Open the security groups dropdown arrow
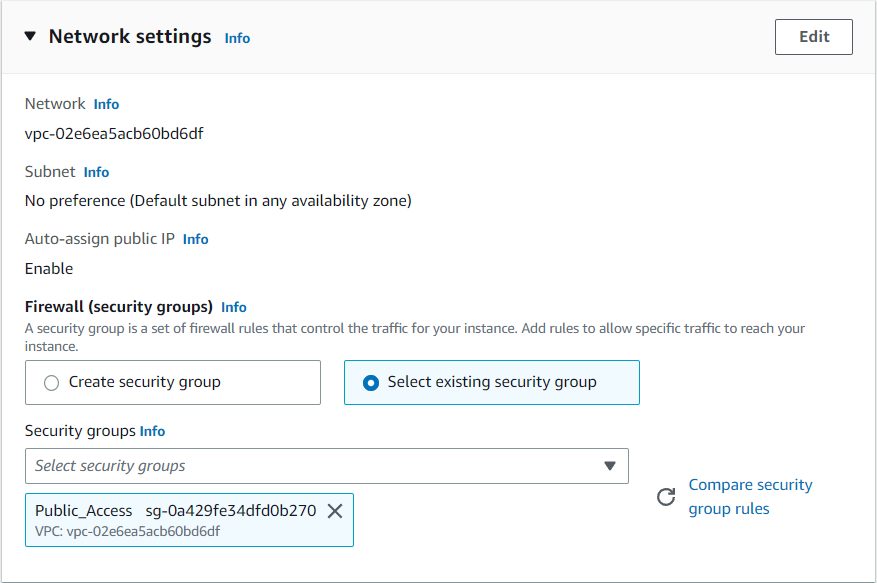 (x=610, y=466)
